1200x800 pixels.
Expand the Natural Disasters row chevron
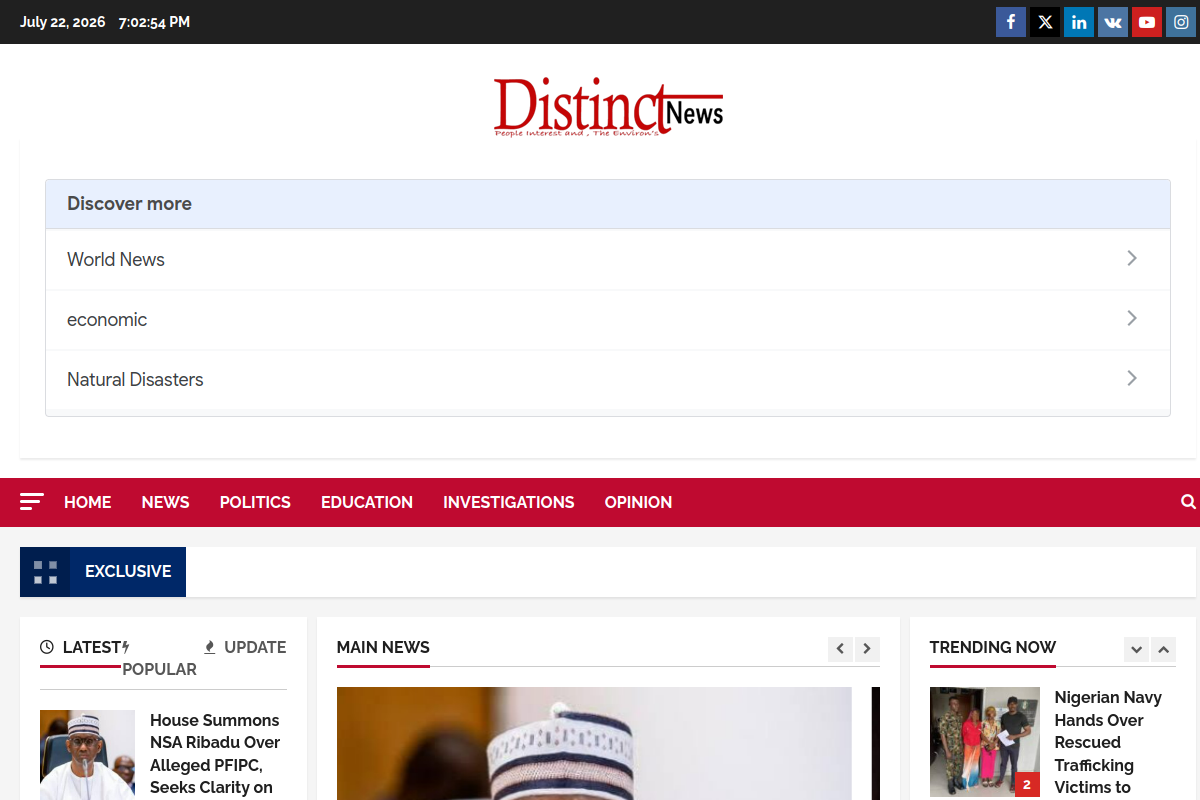1132,378
